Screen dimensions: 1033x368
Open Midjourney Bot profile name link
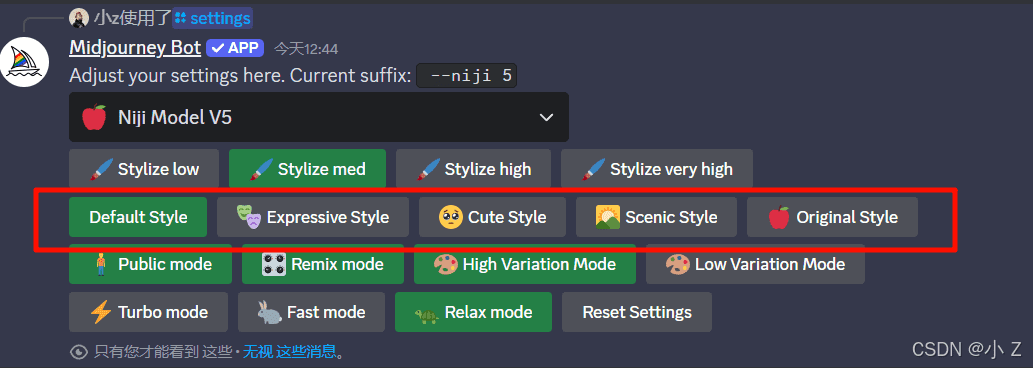tap(135, 48)
